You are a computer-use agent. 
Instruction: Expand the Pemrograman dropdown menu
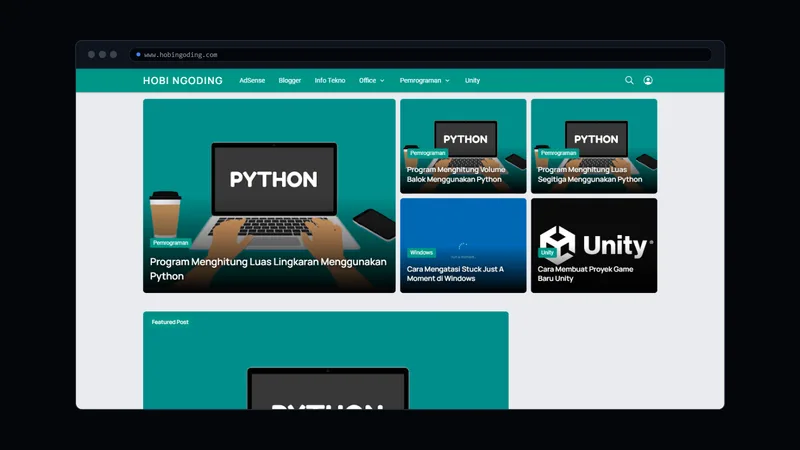tap(424, 81)
